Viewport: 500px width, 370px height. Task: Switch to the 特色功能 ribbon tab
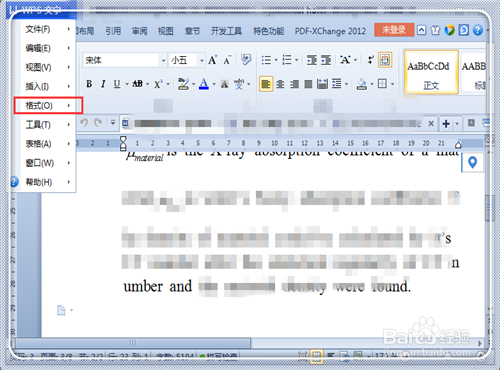tap(268, 31)
